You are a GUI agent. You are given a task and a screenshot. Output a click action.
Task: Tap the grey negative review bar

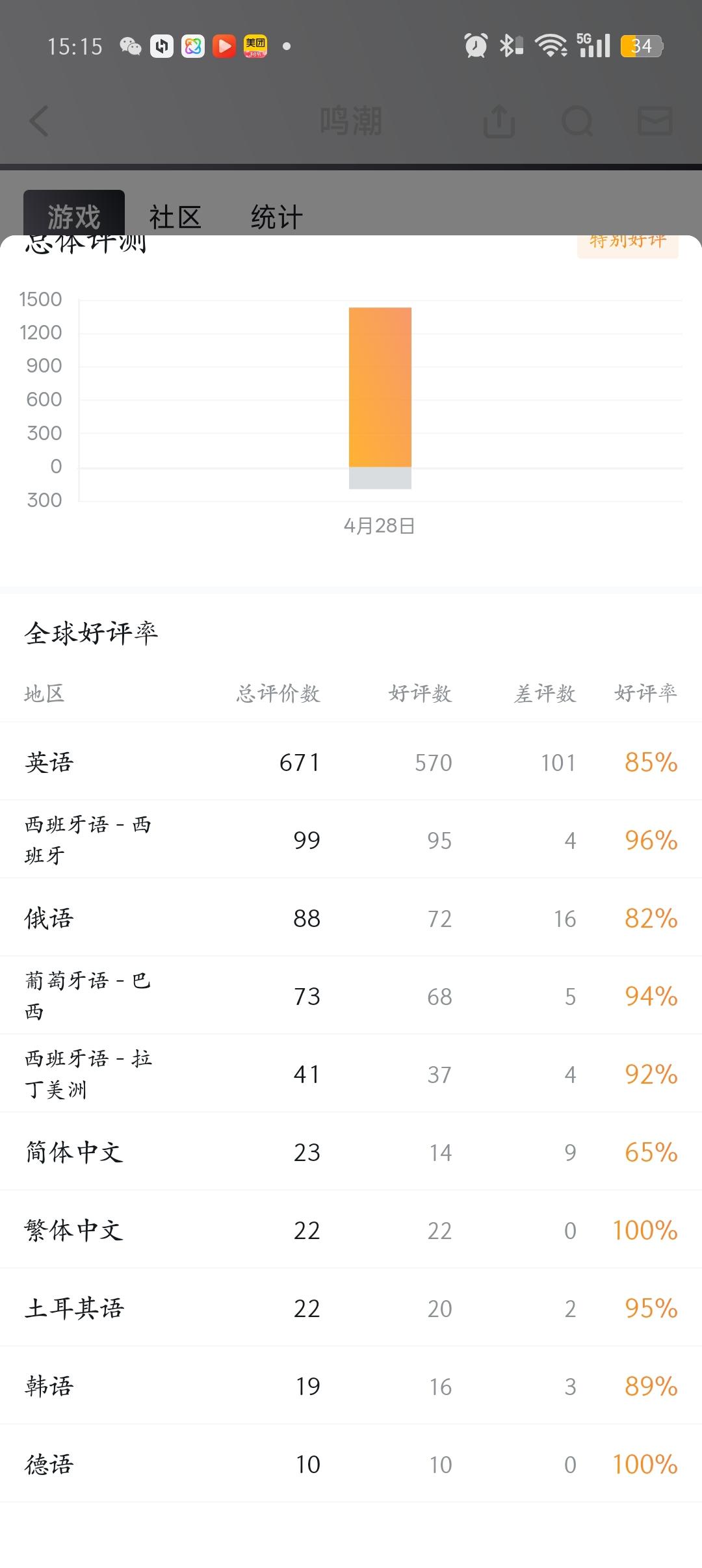[x=380, y=478]
